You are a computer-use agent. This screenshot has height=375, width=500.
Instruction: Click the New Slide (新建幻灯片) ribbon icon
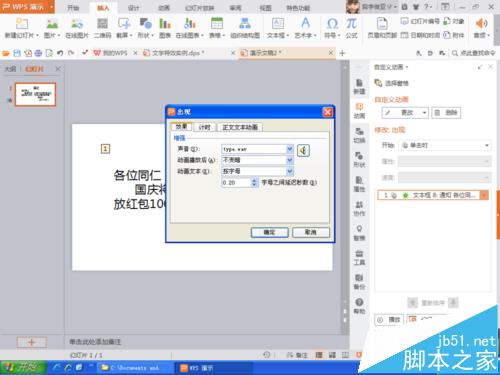22,24
